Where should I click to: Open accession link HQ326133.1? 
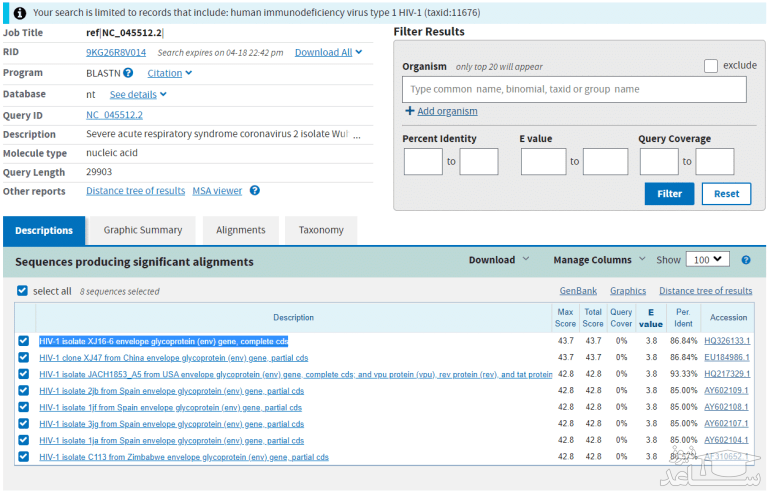pos(726,341)
